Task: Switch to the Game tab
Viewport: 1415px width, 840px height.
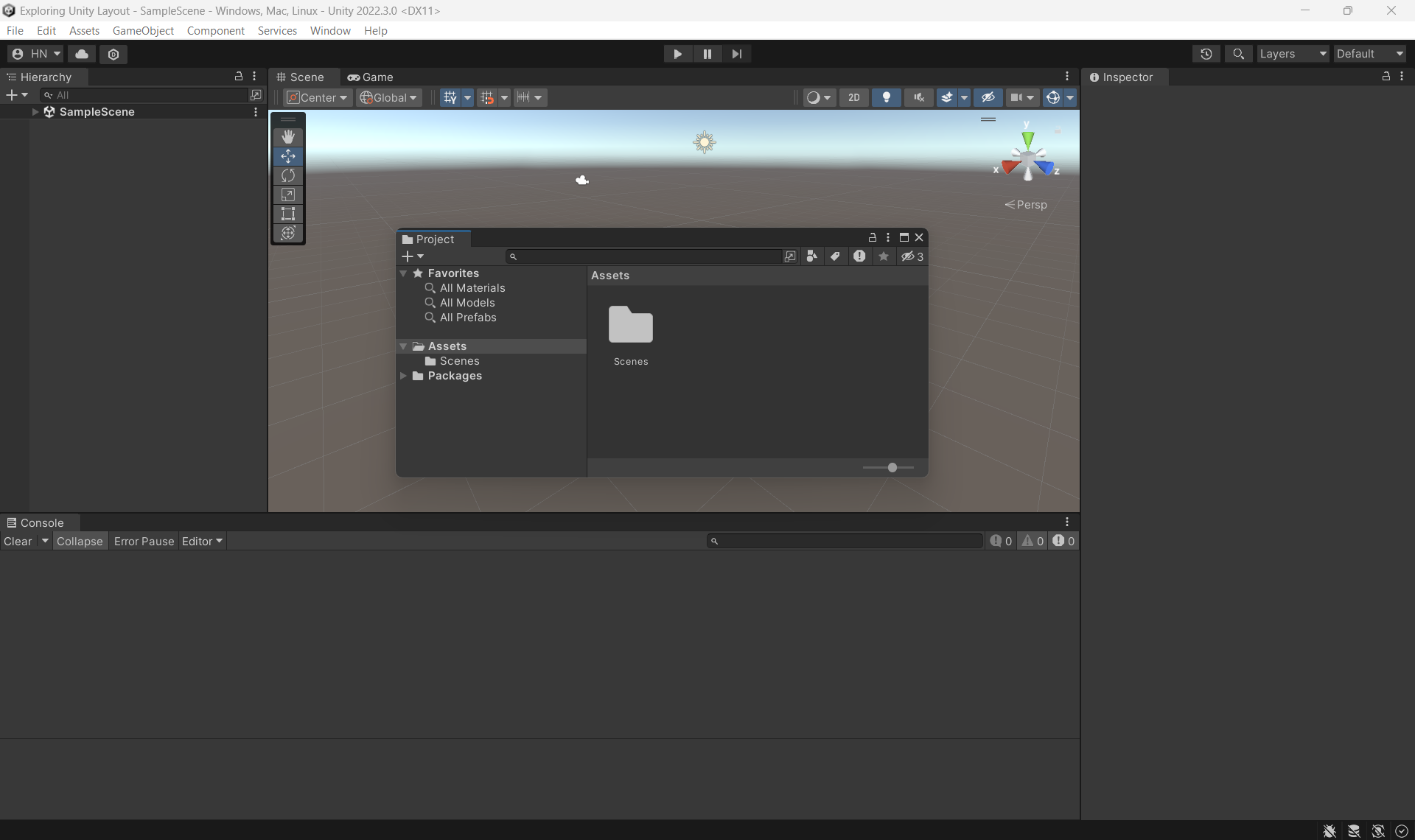Action: 371,77
